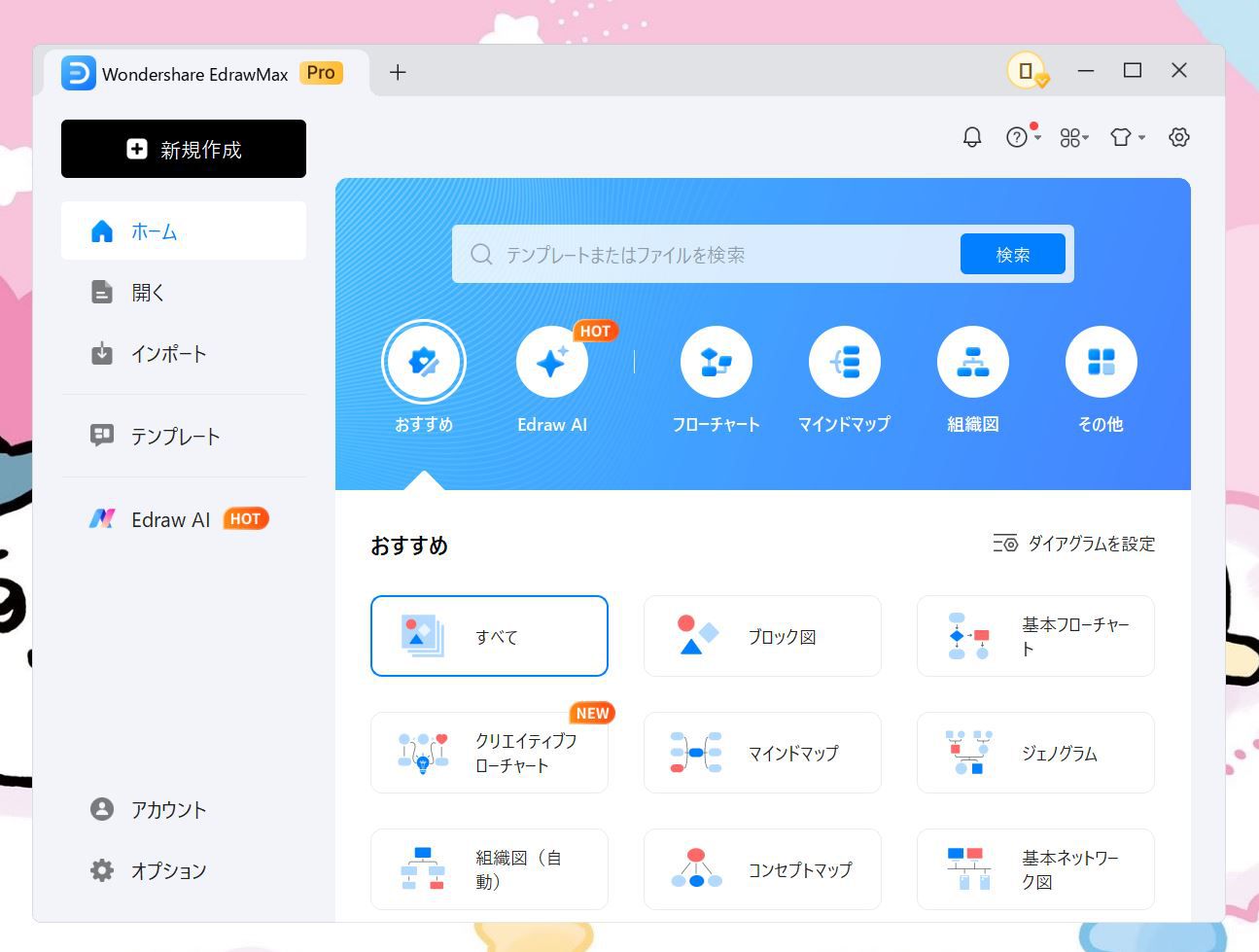The width and height of the screenshot is (1259, 952).
Task: Click the ブロック図 shapes icon
Action: (698, 635)
